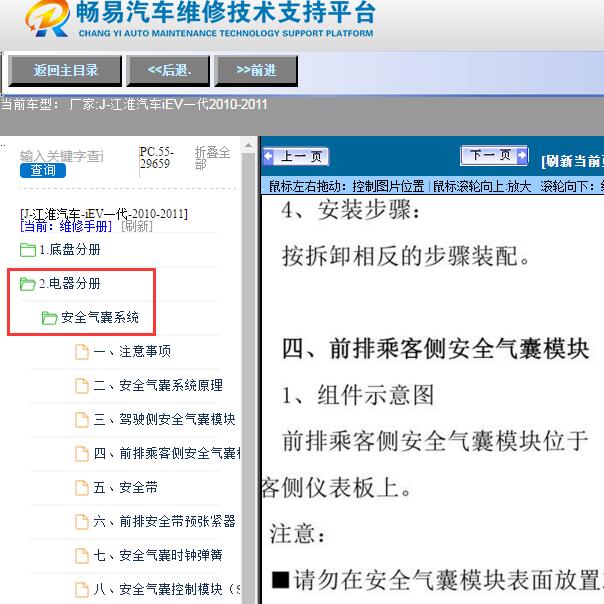Click the document icon of 七、安全气囊时钟弹簧
The height and width of the screenshot is (604, 604).
[82, 555]
